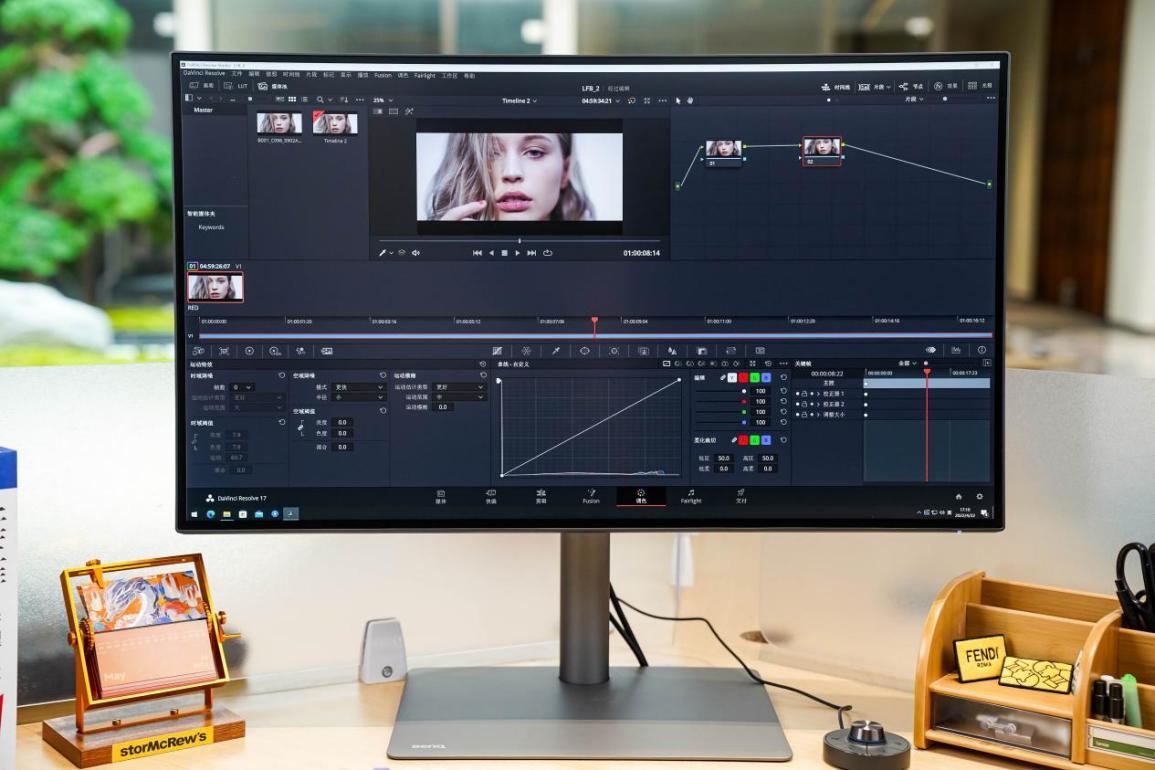
Task: Toggle the Timeline panel button in top bar
Action: pyautogui.click(x=835, y=87)
